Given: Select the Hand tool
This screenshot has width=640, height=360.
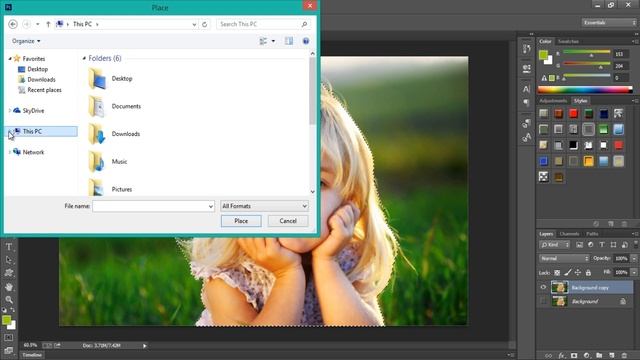Looking at the screenshot, I should click(x=9, y=287).
